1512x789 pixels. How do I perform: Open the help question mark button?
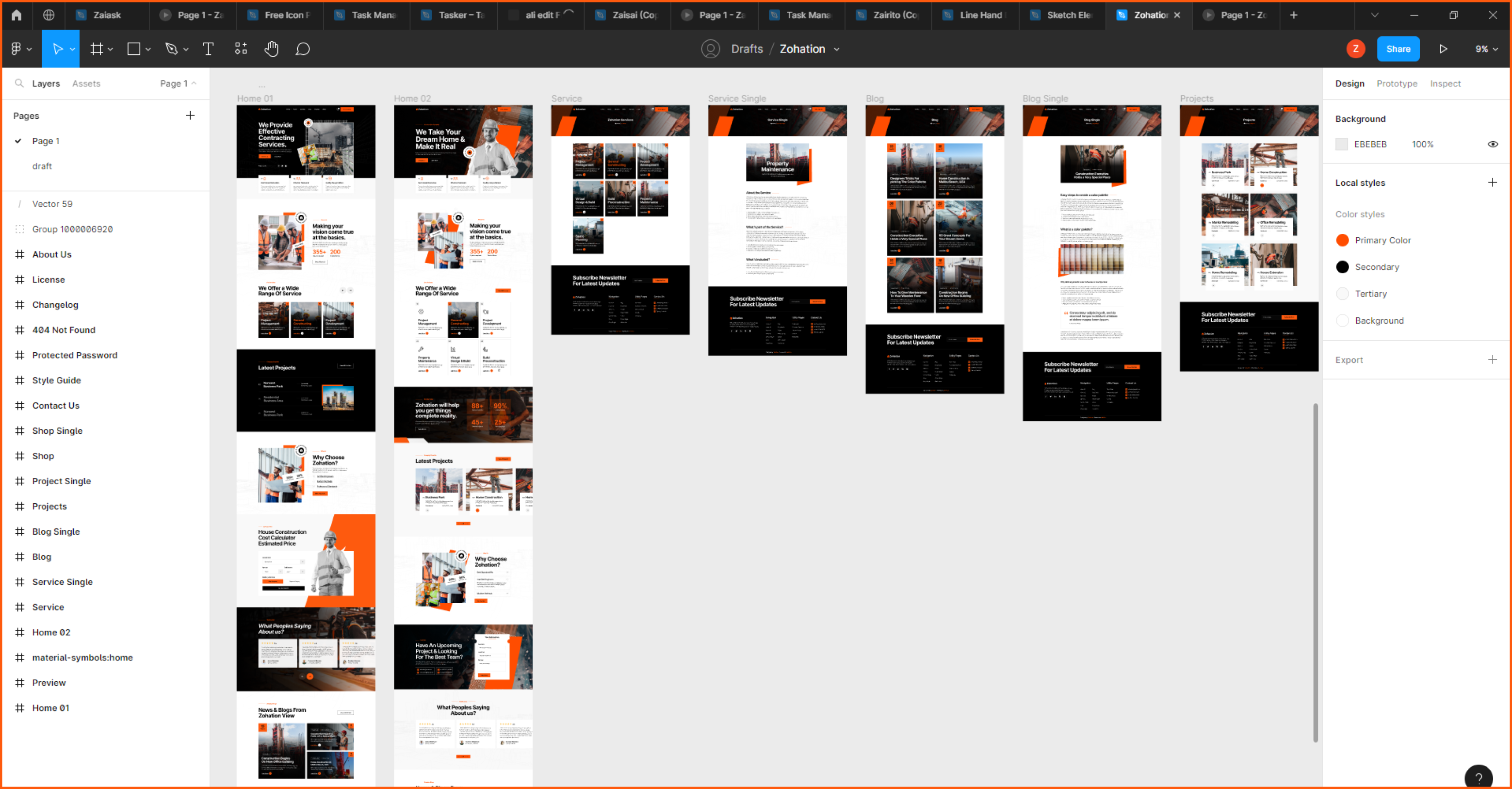1478,777
